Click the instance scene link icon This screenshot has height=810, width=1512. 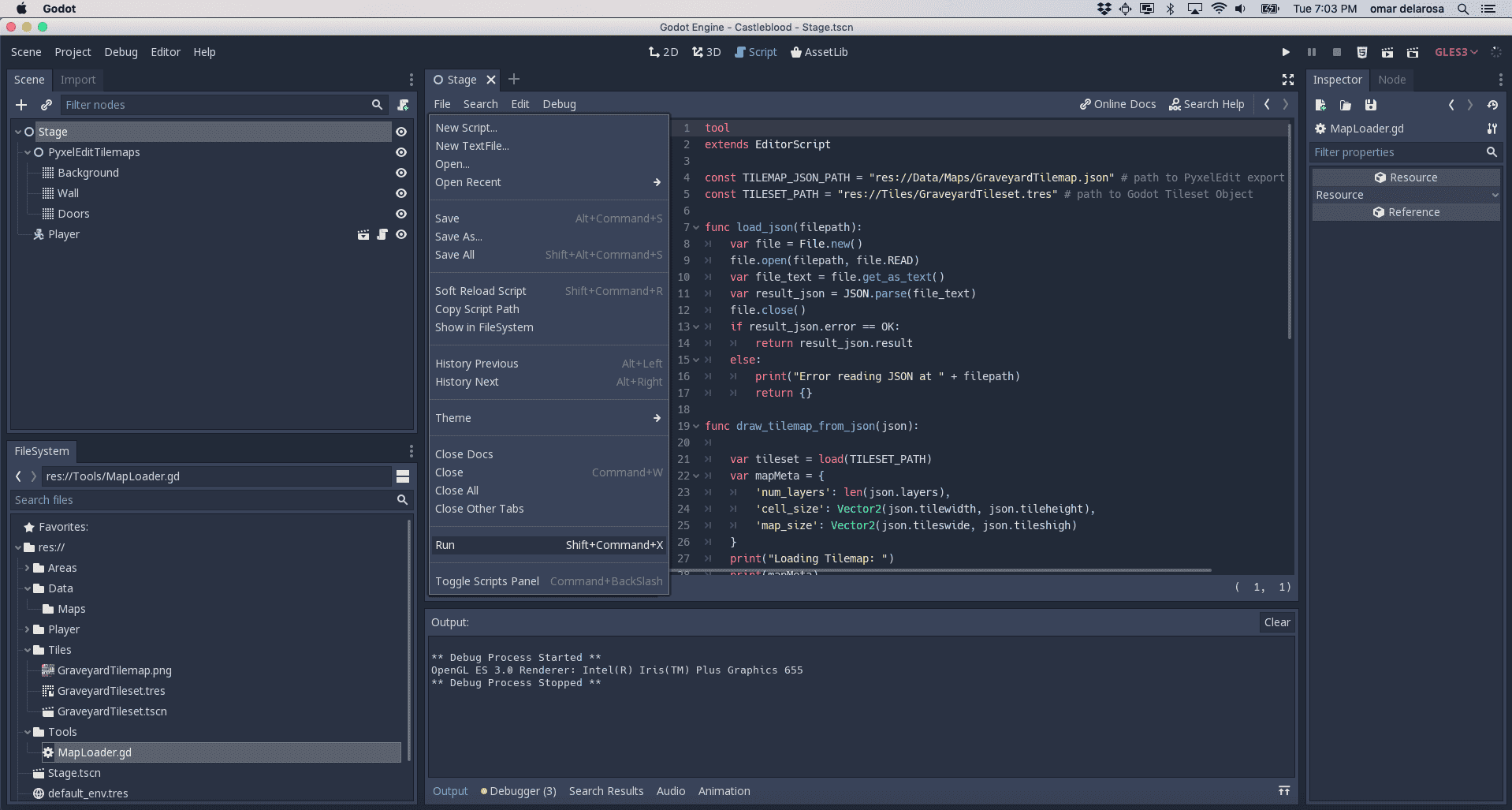point(47,105)
